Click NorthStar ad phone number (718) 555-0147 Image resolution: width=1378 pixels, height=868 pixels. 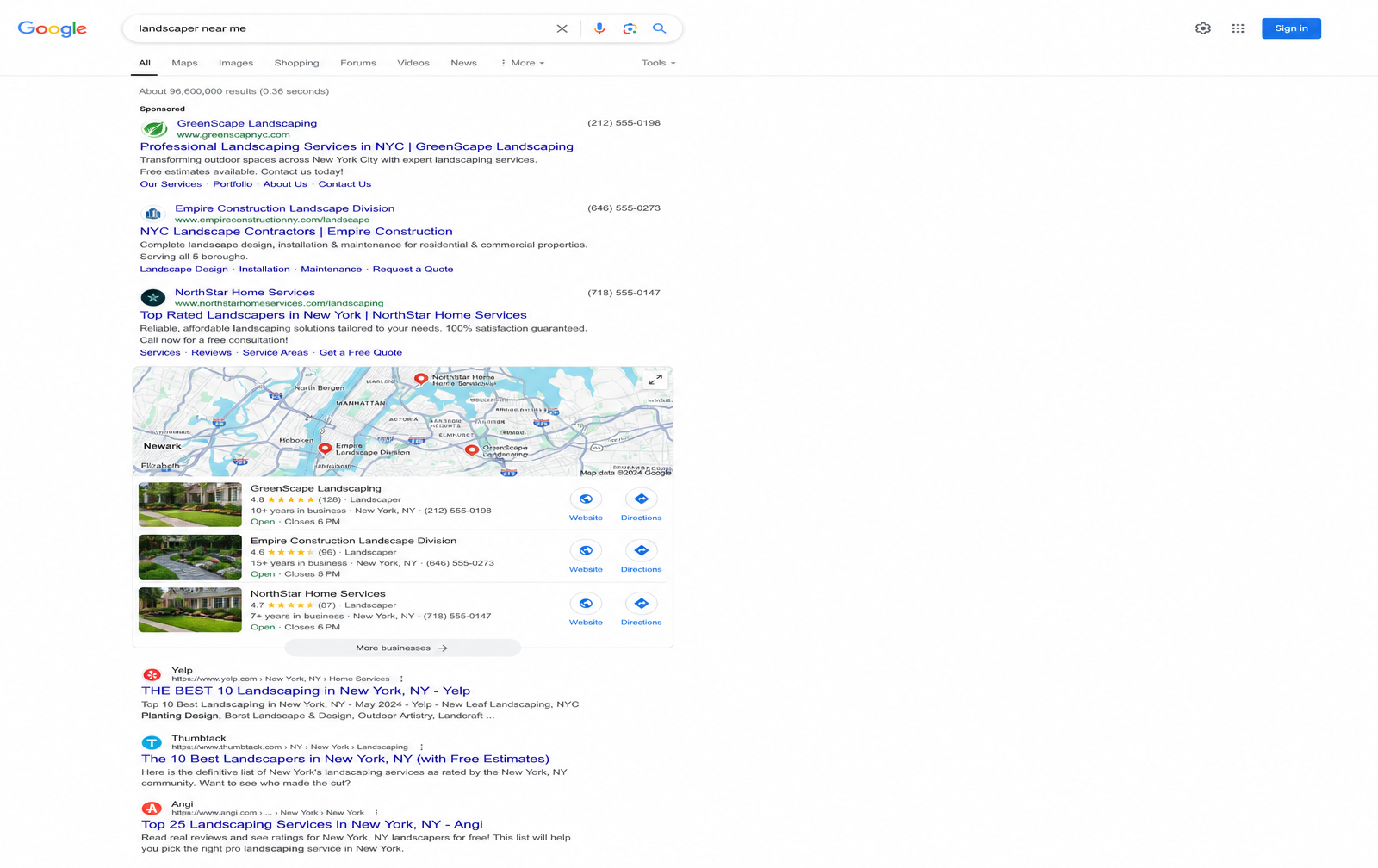coord(624,293)
